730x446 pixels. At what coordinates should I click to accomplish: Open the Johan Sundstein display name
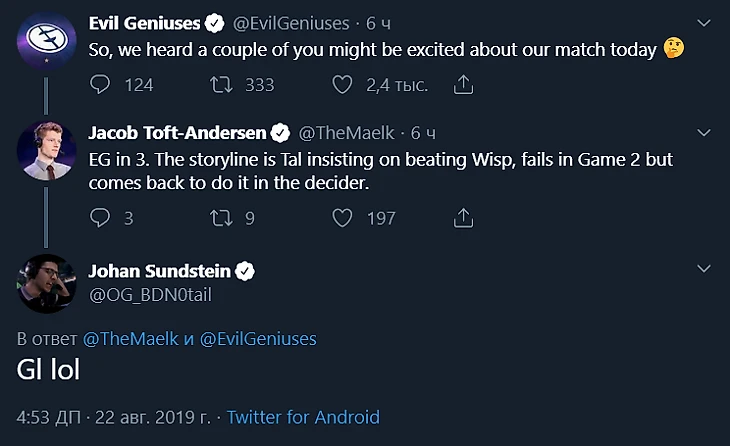click(x=159, y=271)
